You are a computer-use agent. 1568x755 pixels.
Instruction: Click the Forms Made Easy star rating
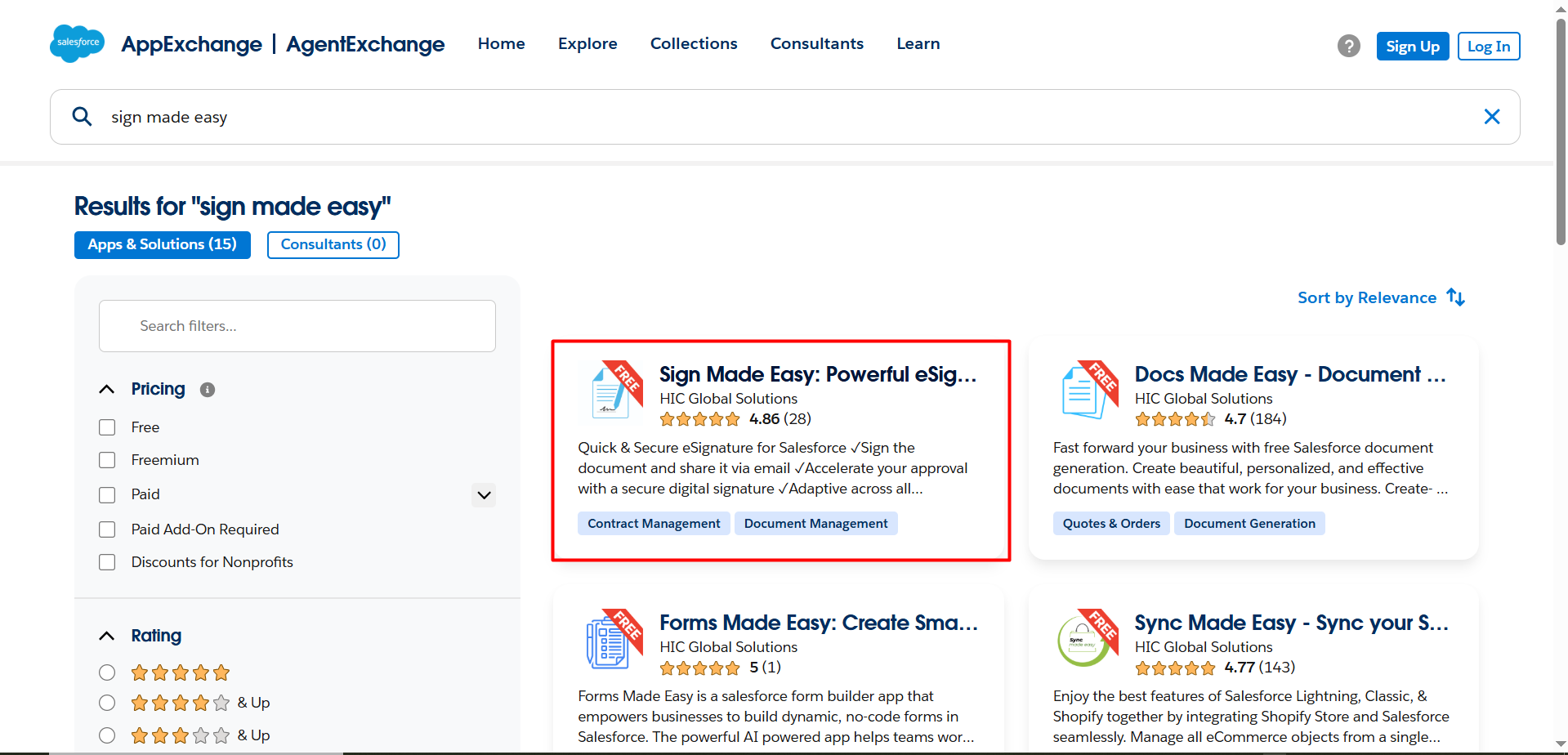[699, 668]
